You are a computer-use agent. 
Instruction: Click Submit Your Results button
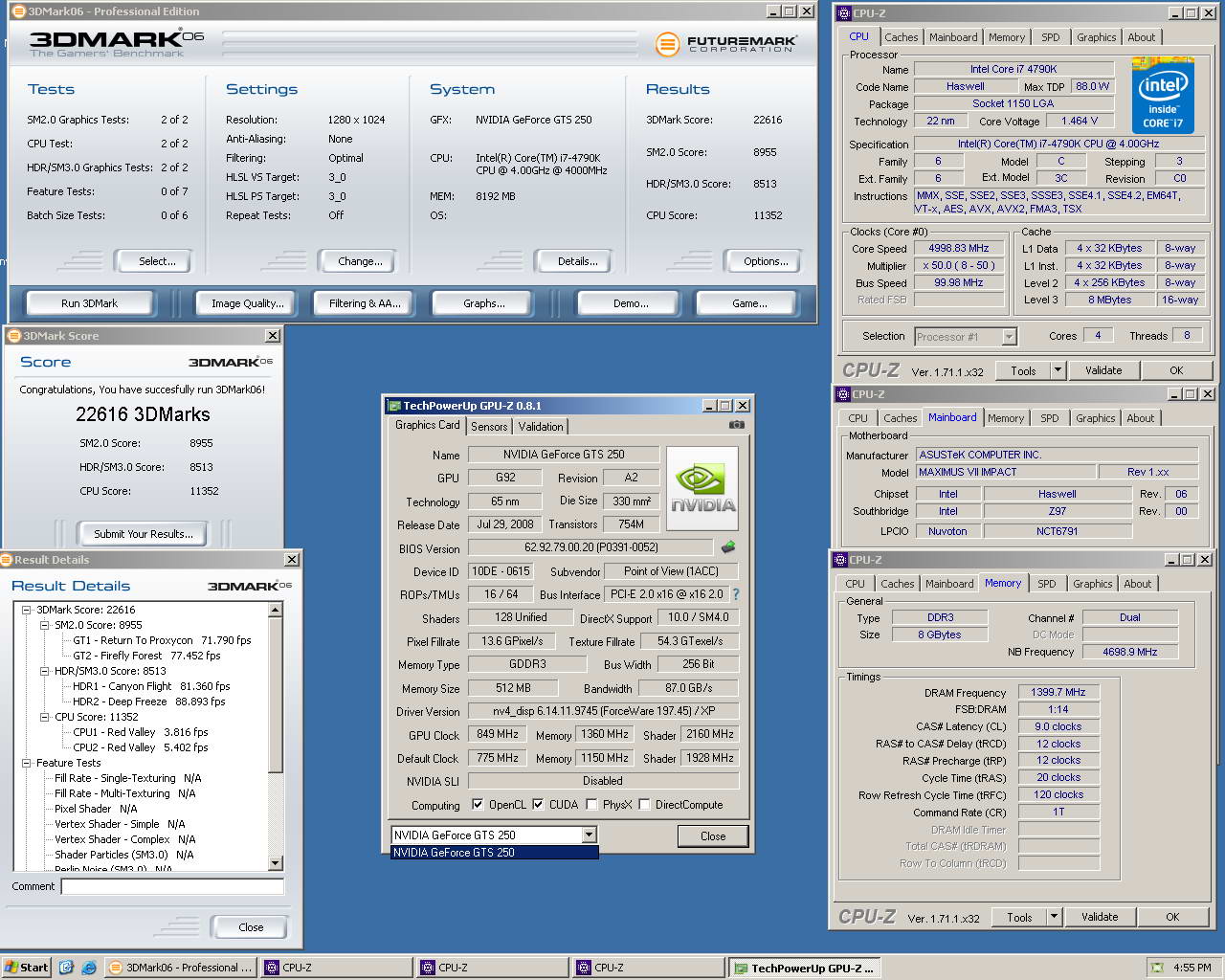(x=144, y=534)
